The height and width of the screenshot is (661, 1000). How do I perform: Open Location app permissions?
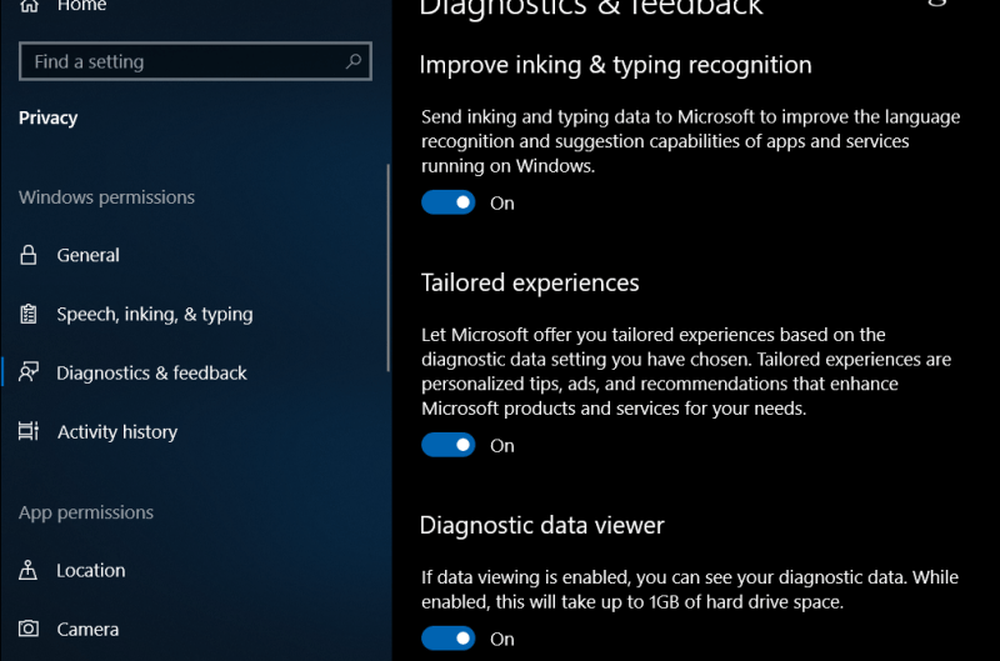coord(91,571)
